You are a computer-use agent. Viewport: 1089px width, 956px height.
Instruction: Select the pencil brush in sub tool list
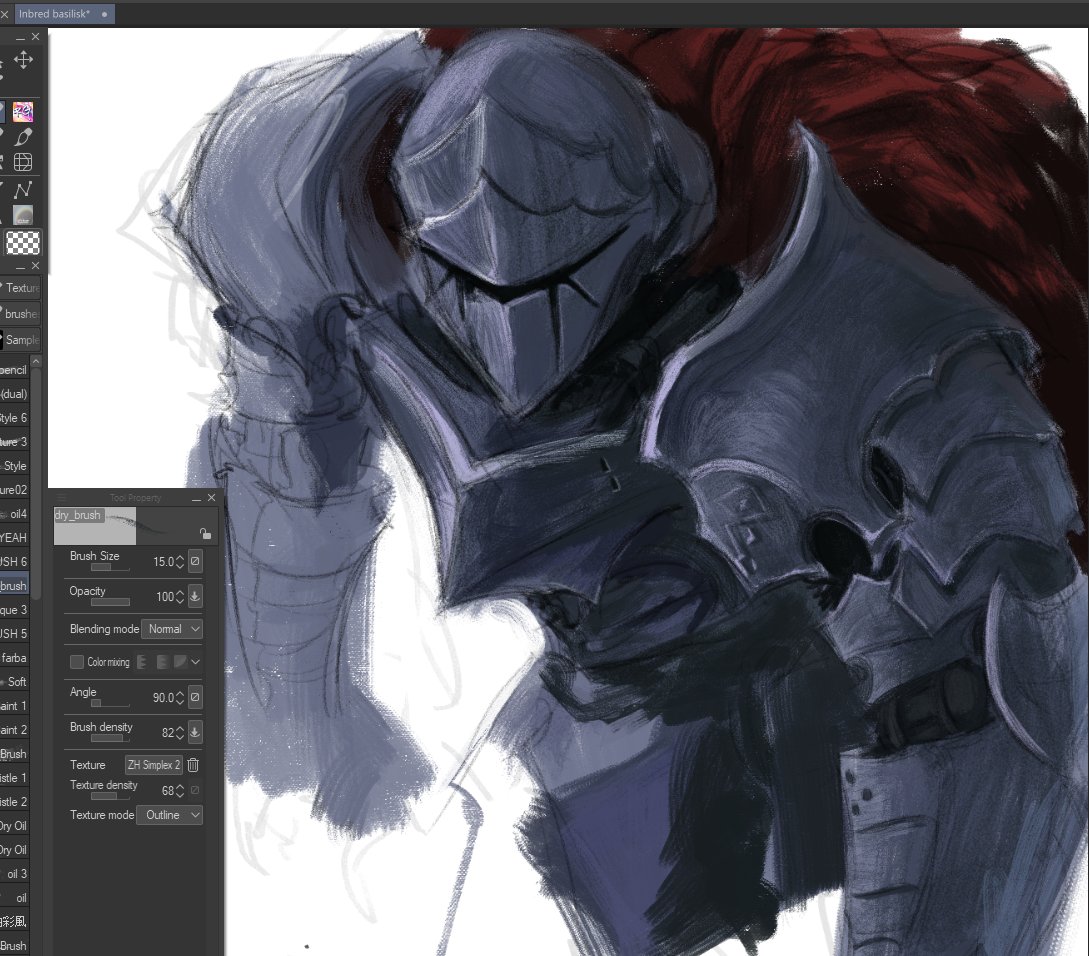point(14,370)
